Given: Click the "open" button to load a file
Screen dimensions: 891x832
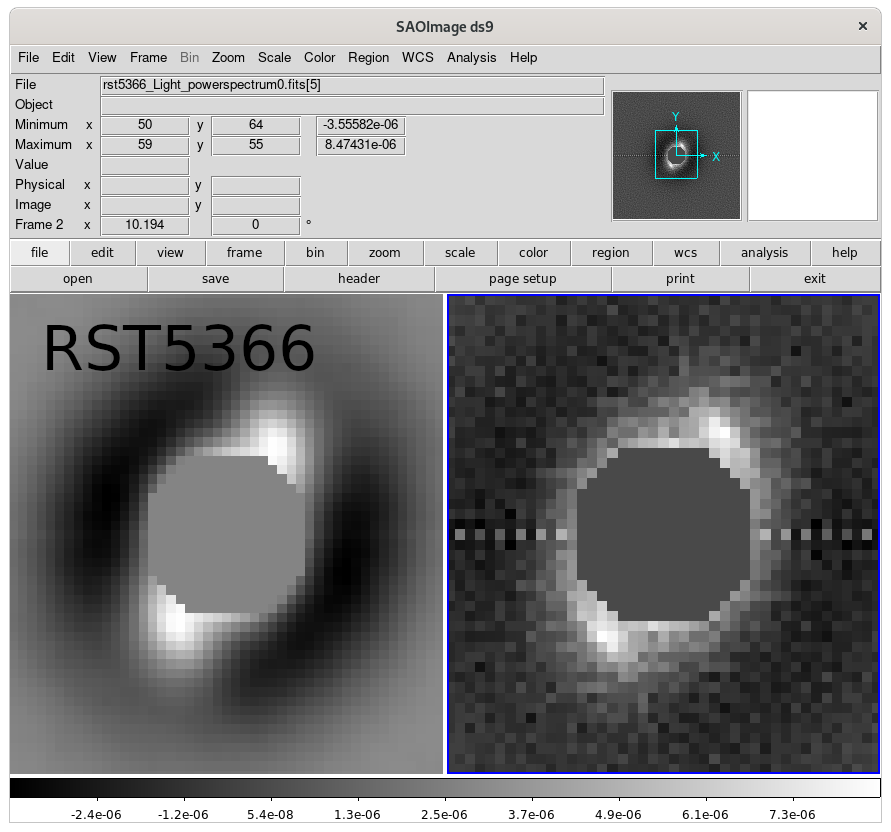Looking at the screenshot, I should (x=77, y=278).
